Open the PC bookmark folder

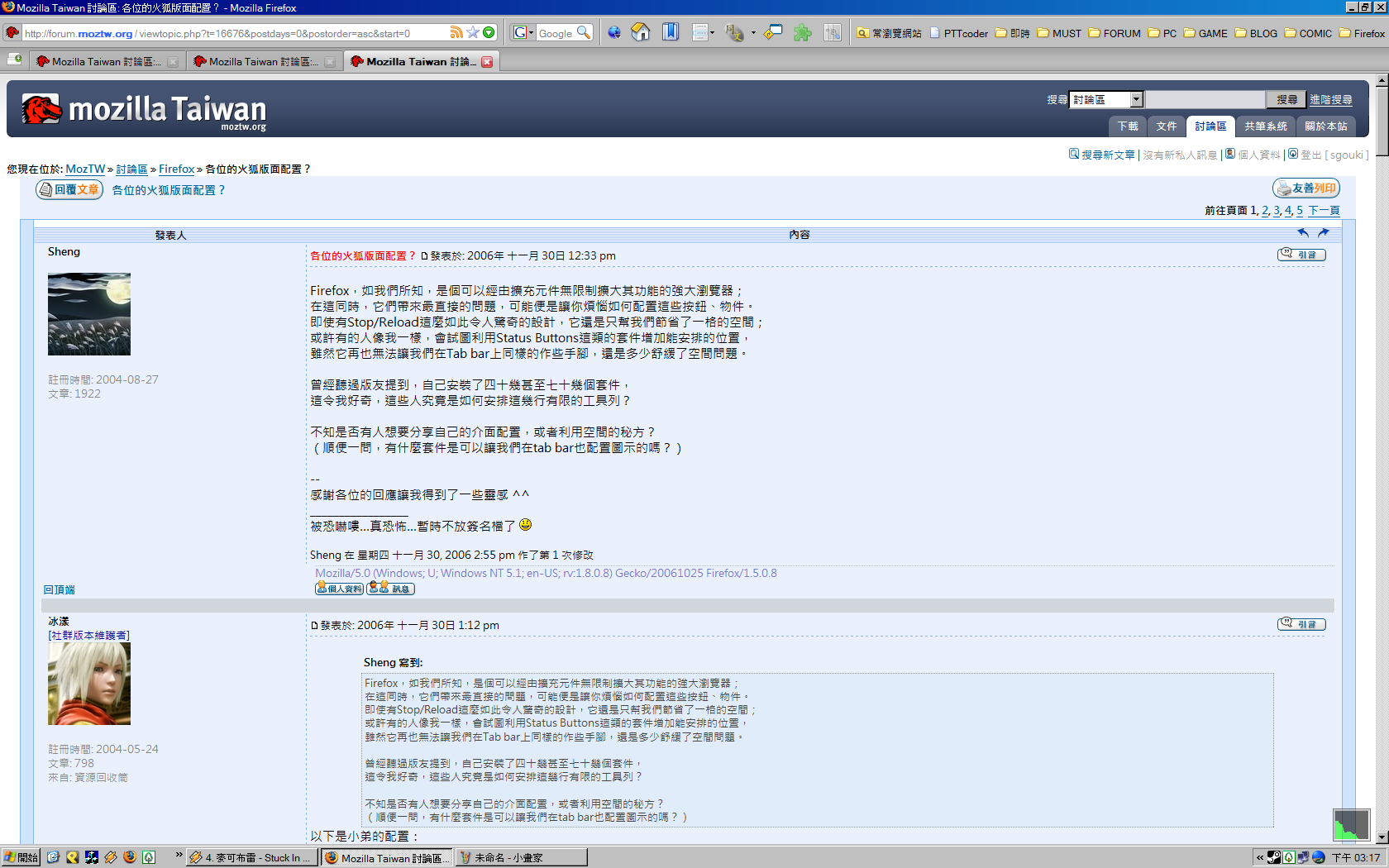click(1162, 34)
